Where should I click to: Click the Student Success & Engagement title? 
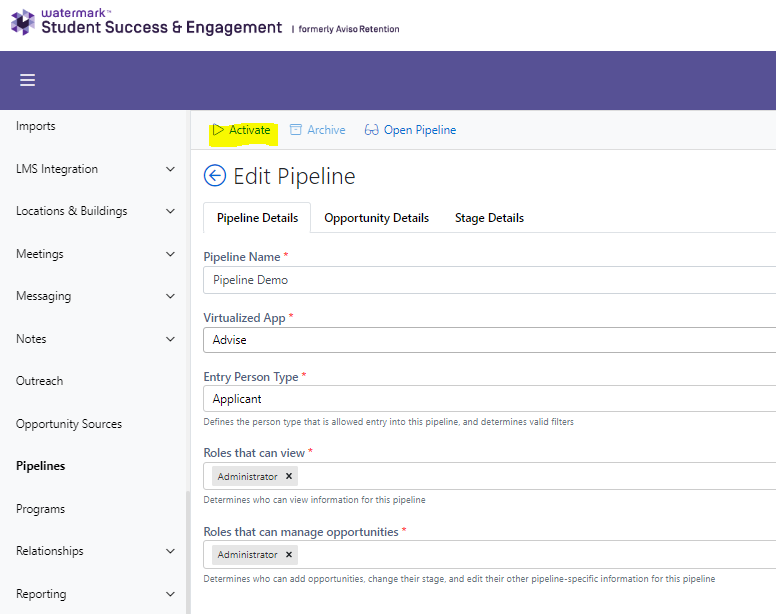161,27
